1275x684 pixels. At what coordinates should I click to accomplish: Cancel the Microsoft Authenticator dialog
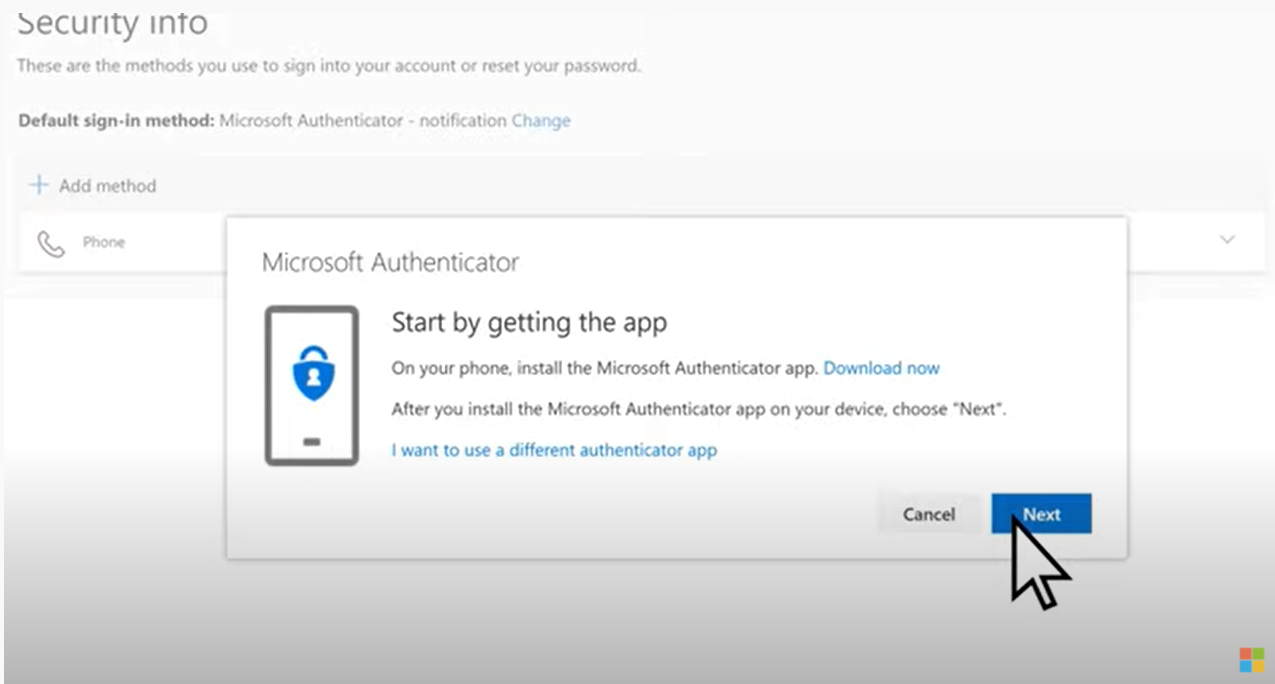pyautogui.click(x=929, y=514)
